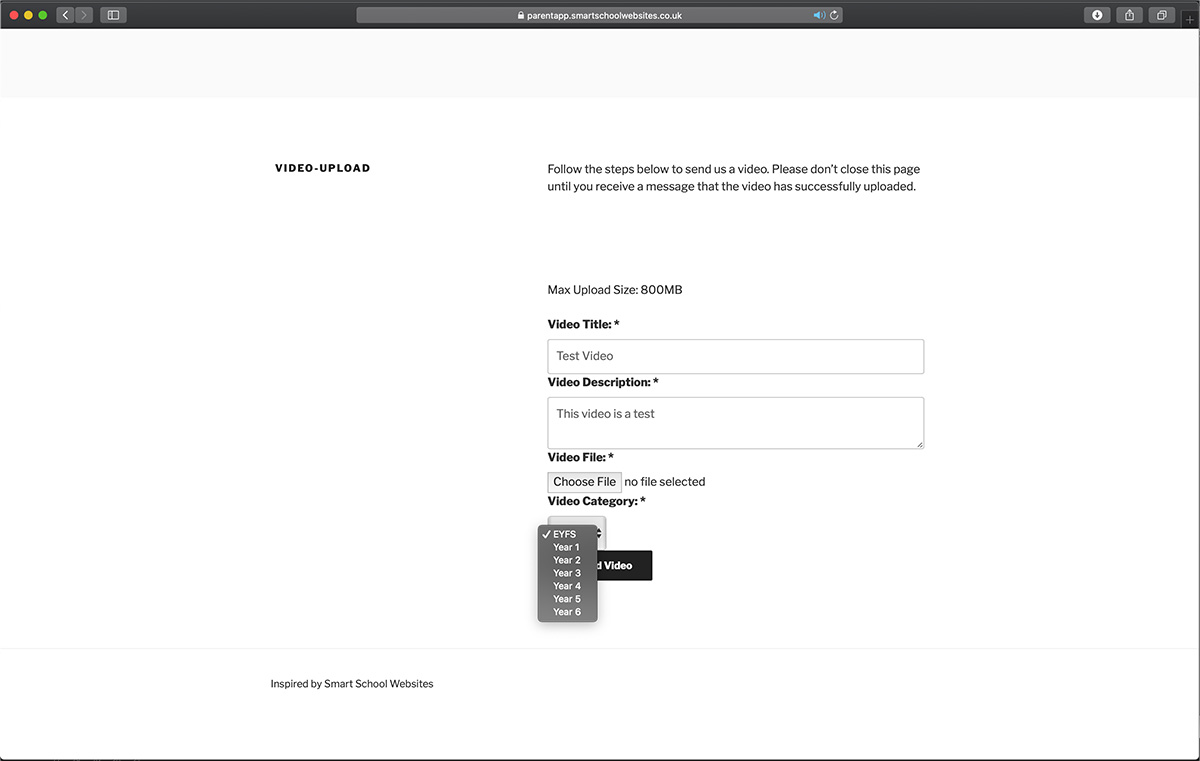The height and width of the screenshot is (761, 1200).
Task: Show the tab overview icon
Action: pyautogui.click(x=1163, y=15)
